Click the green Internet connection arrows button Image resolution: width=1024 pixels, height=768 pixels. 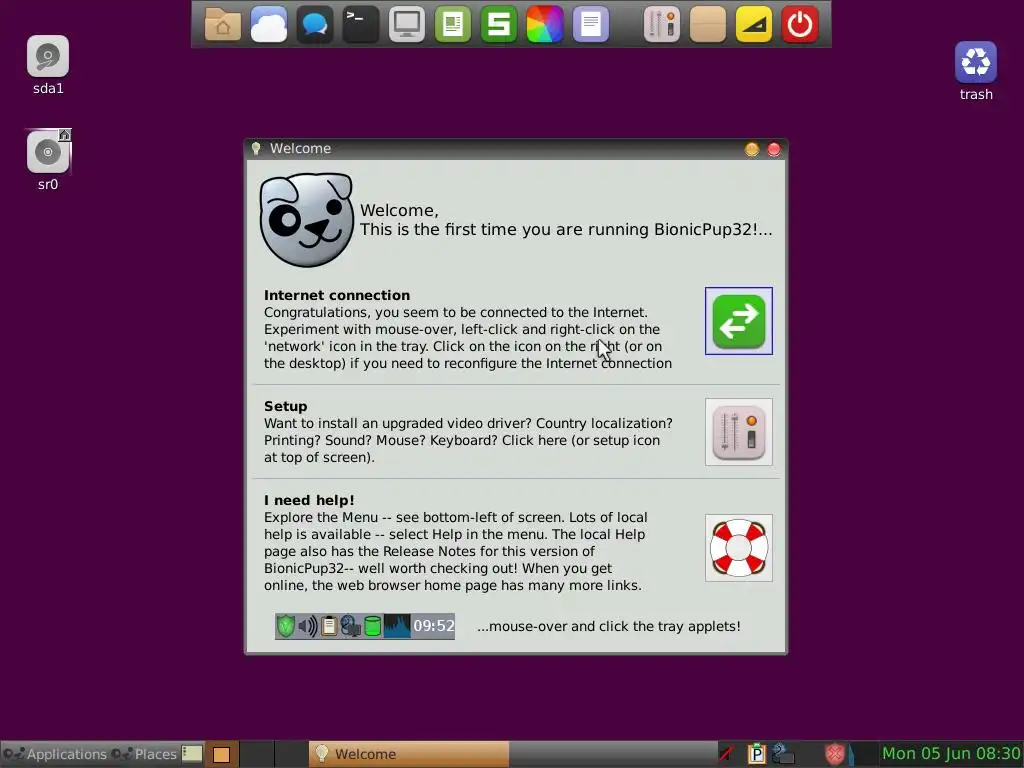(739, 321)
